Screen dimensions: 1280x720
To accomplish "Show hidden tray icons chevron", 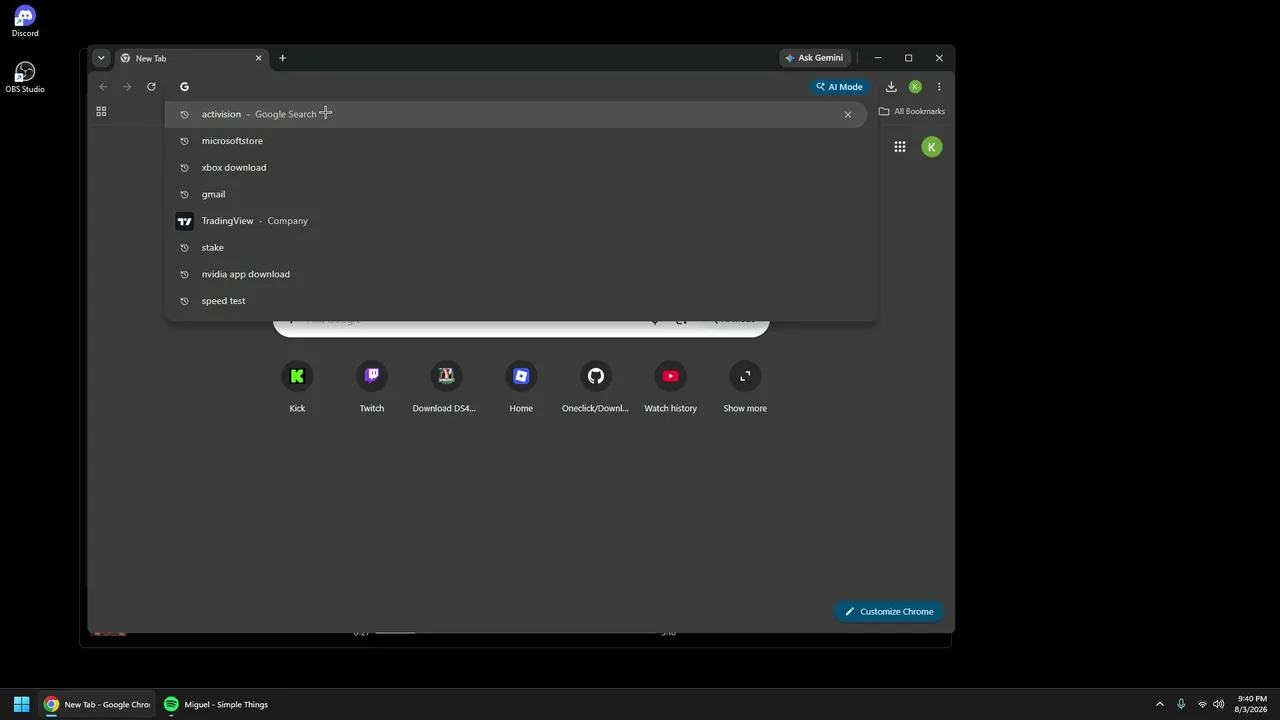I will [x=1160, y=704].
